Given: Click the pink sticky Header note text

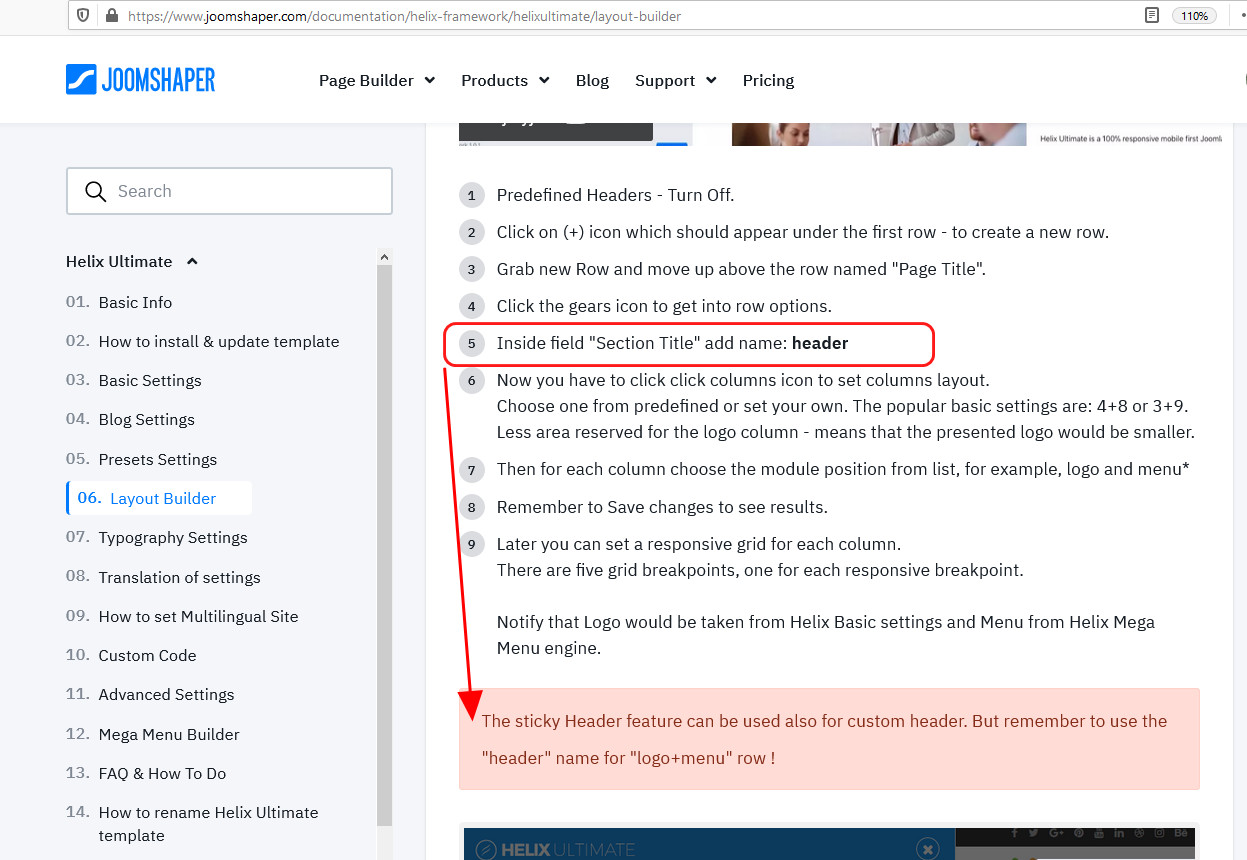Looking at the screenshot, I should tap(824, 739).
